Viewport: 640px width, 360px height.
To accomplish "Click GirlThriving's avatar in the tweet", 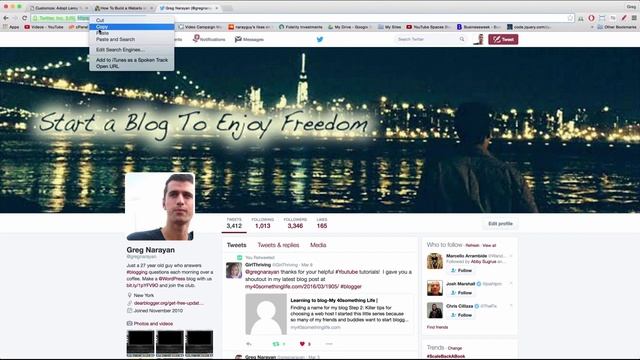I will click(x=234, y=270).
